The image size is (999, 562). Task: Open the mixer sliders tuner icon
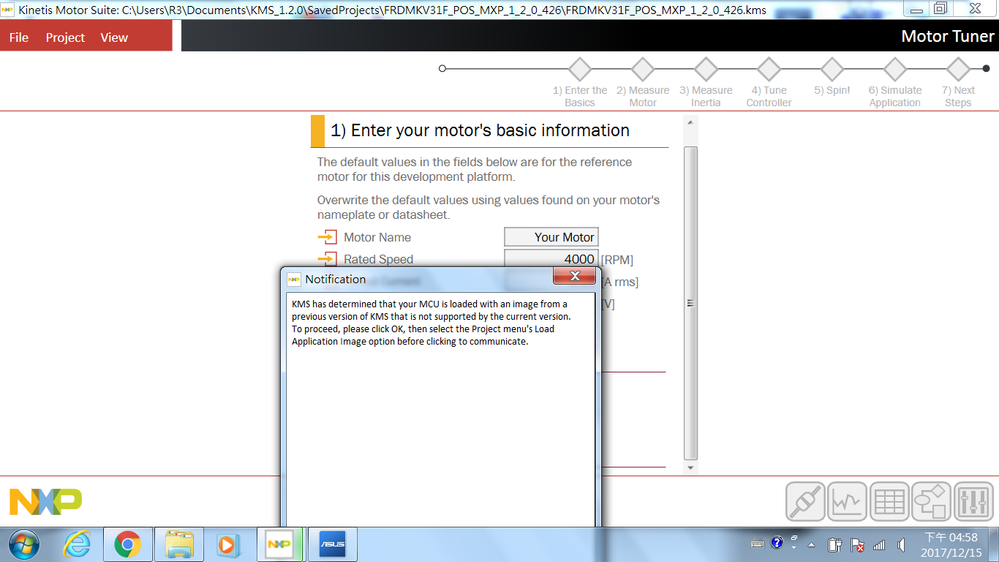click(x=973, y=501)
